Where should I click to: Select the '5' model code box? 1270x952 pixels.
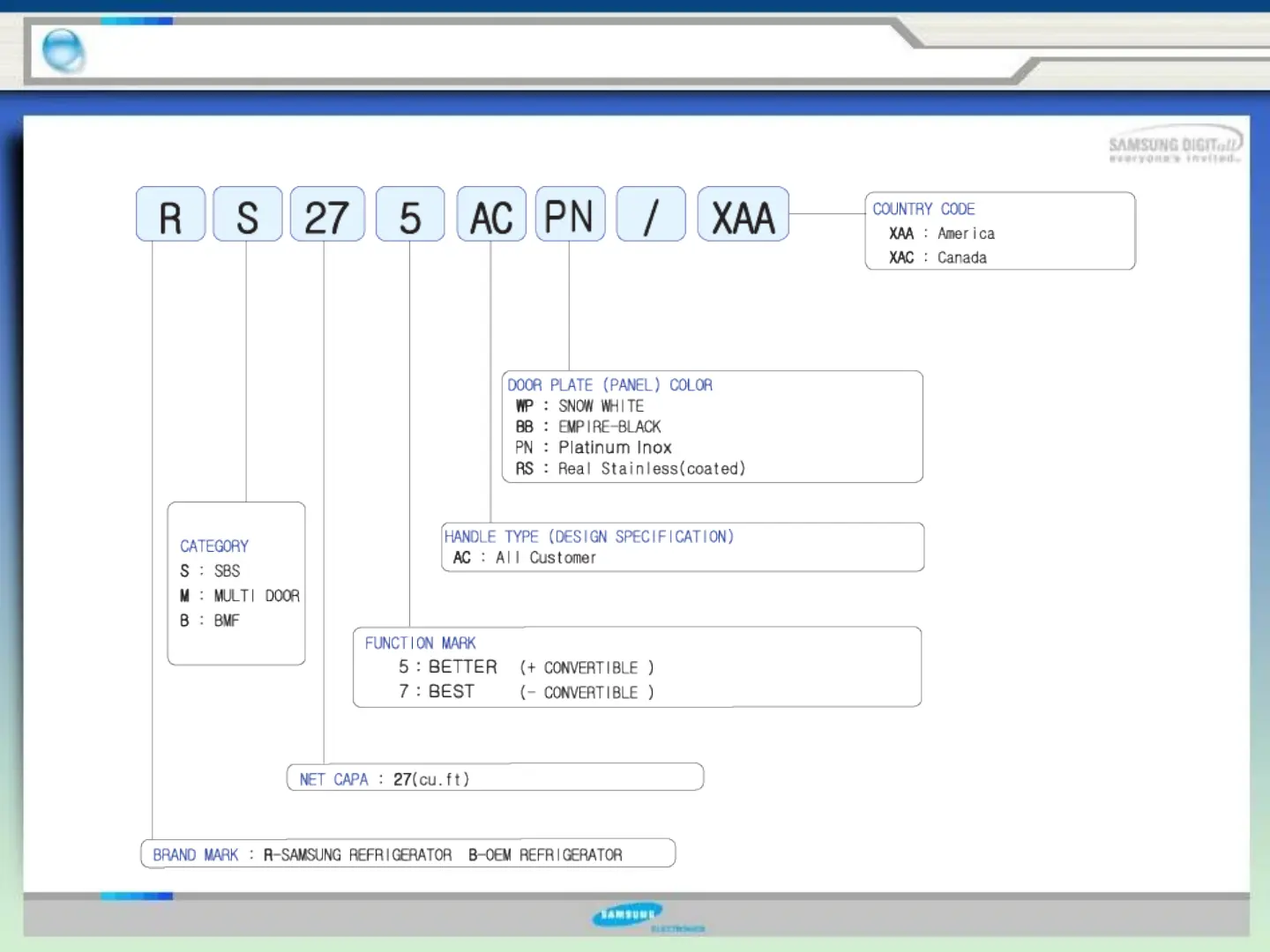pyautogui.click(x=410, y=214)
